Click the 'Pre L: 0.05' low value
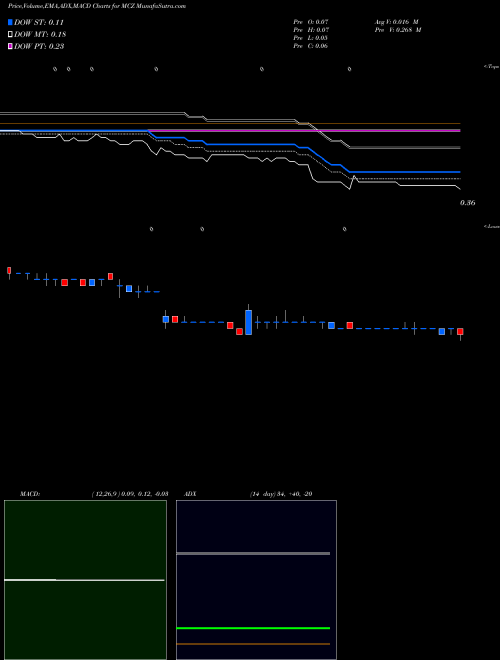This screenshot has height=660, width=500. tap(311, 38)
